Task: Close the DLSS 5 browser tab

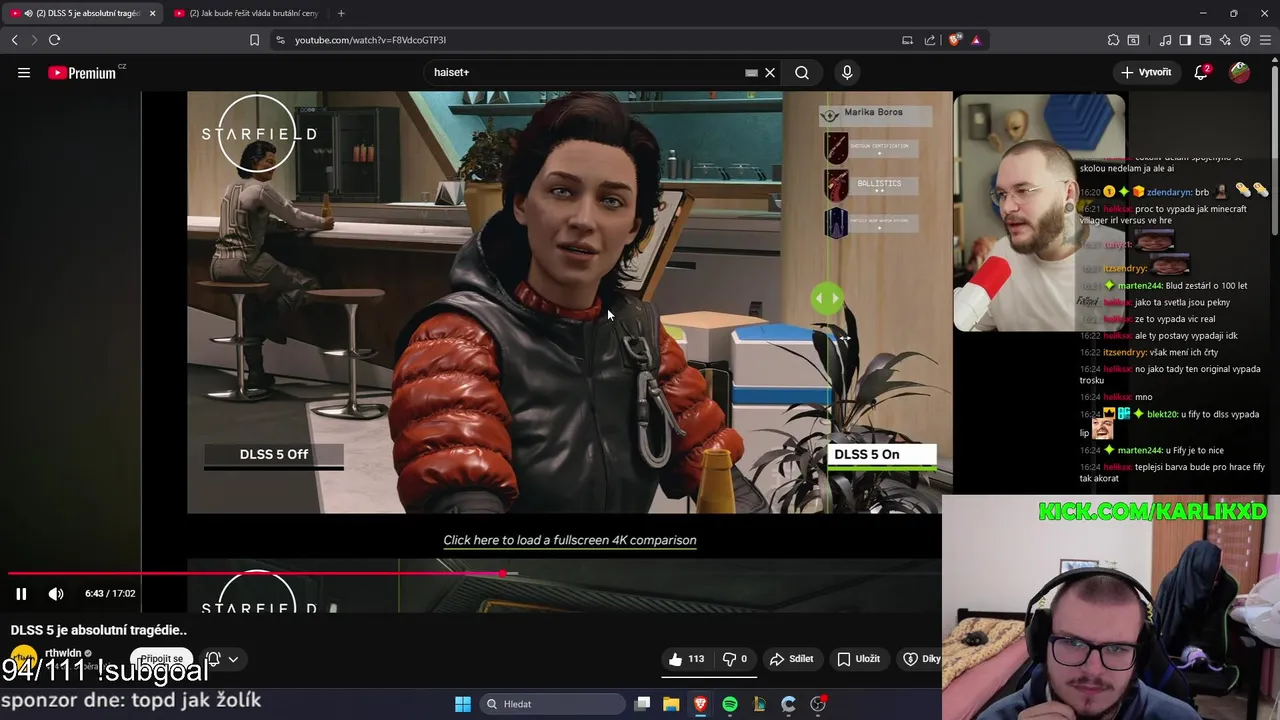Action: pyautogui.click(x=153, y=13)
